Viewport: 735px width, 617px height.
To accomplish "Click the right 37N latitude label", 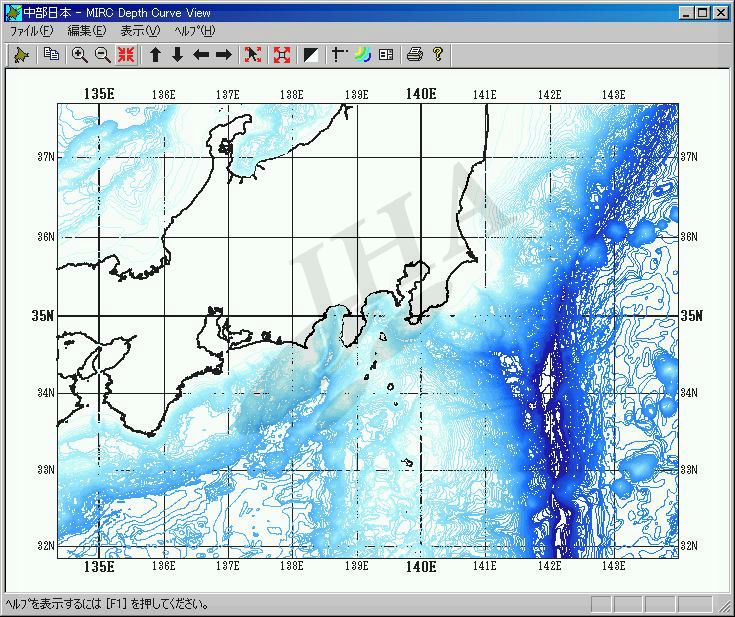I will (x=689, y=157).
